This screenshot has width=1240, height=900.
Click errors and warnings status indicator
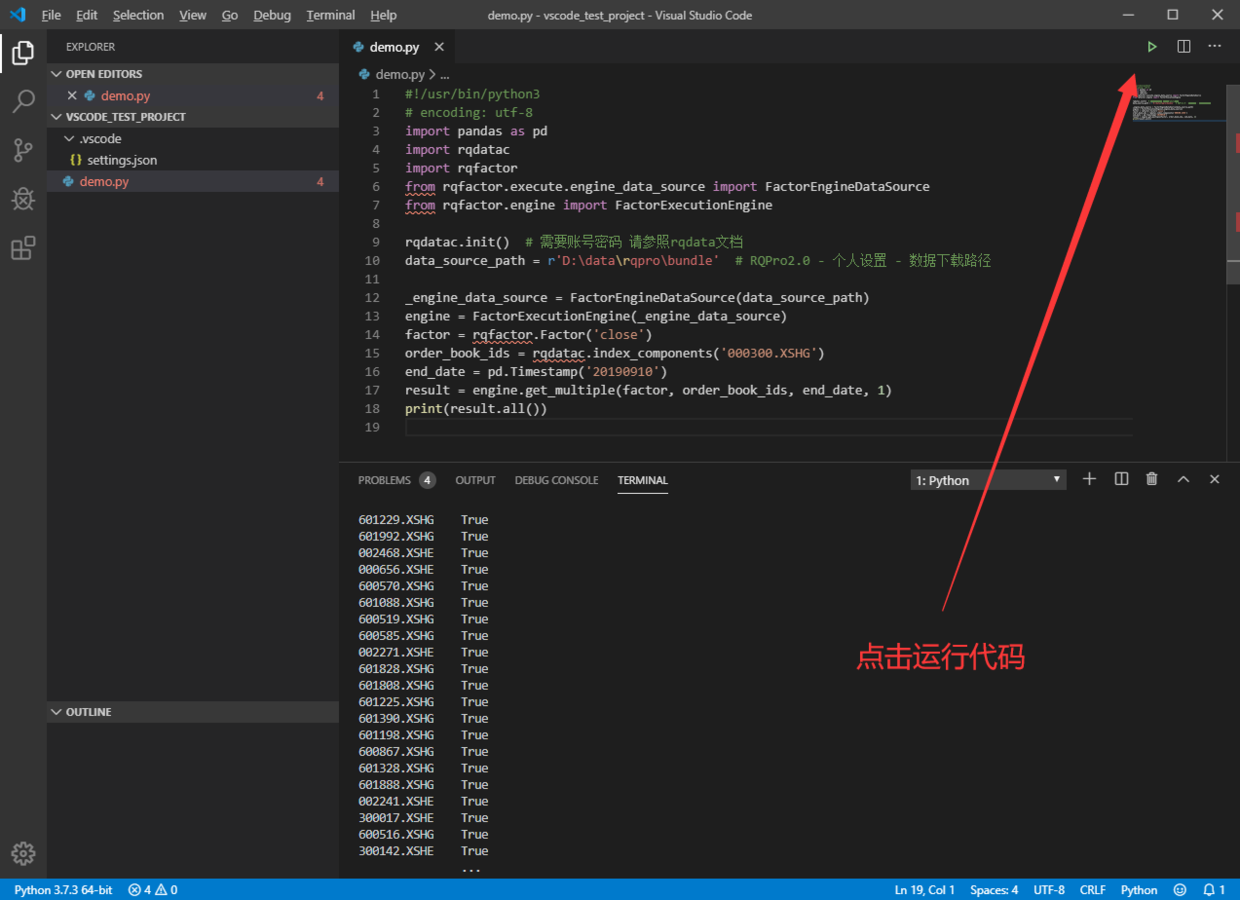point(153,890)
